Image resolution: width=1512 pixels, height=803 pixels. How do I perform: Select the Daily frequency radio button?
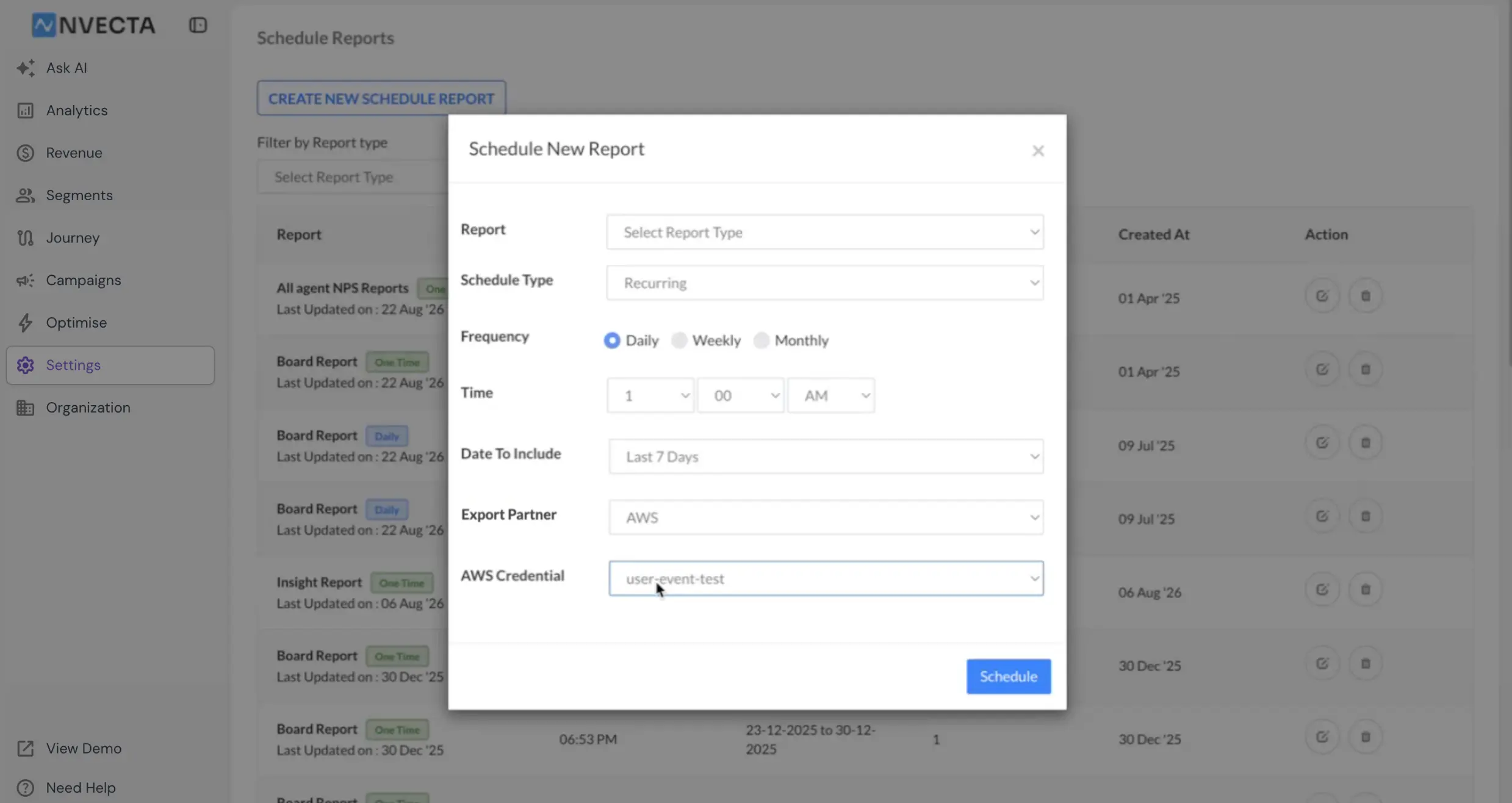(x=612, y=340)
